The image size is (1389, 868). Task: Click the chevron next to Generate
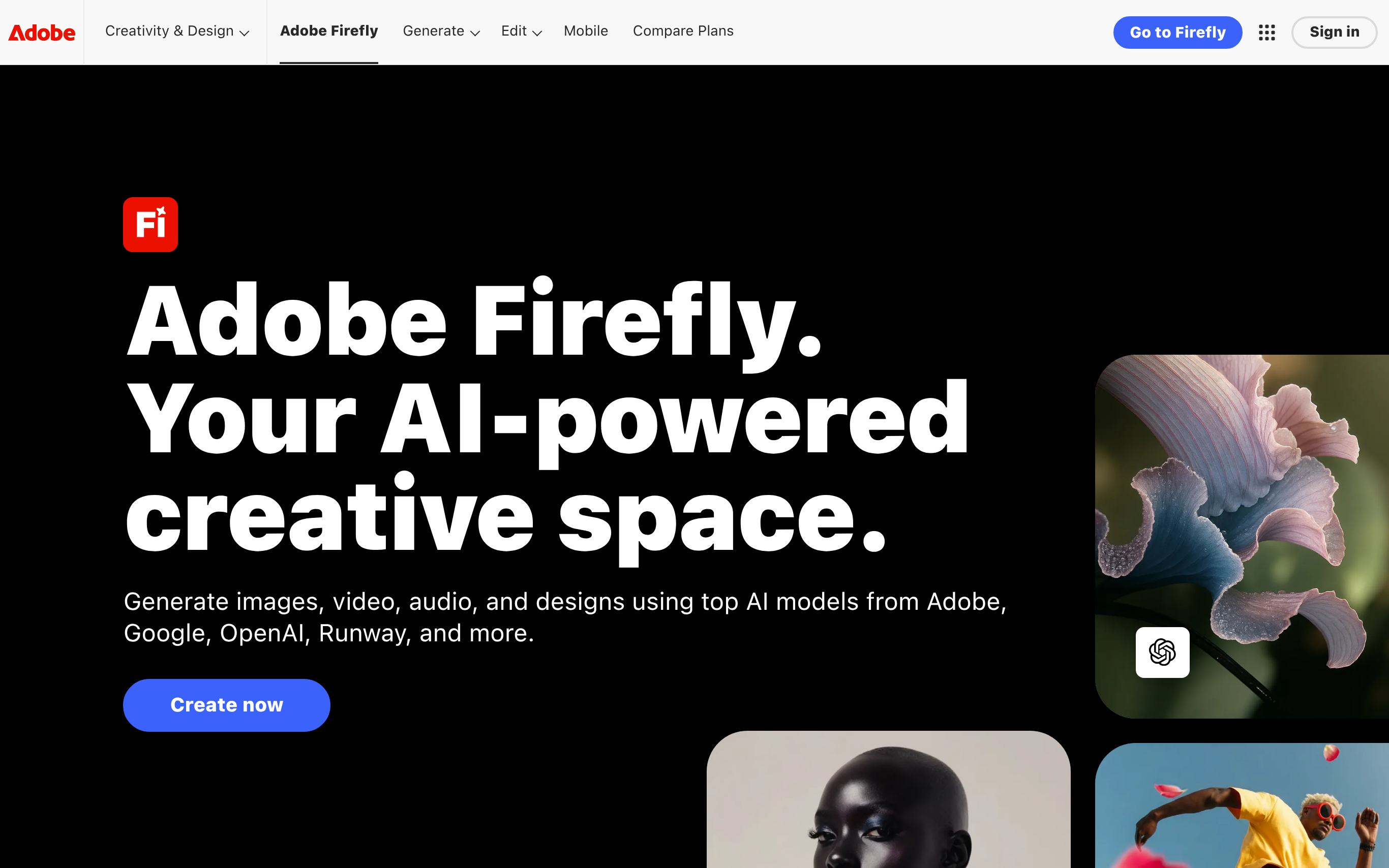click(475, 33)
